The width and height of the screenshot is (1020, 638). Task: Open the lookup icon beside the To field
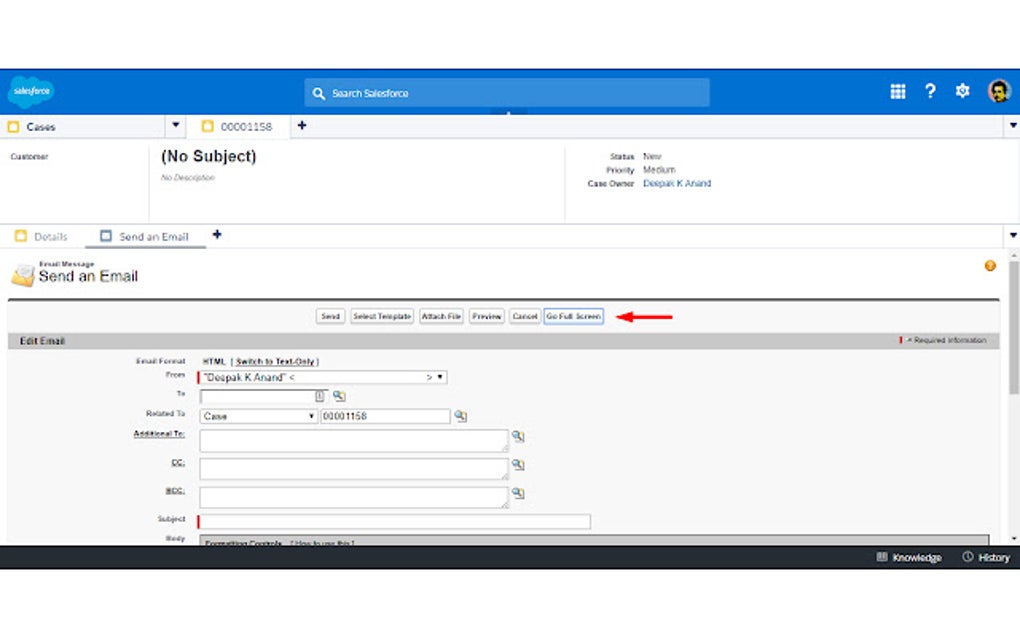click(338, 395)
